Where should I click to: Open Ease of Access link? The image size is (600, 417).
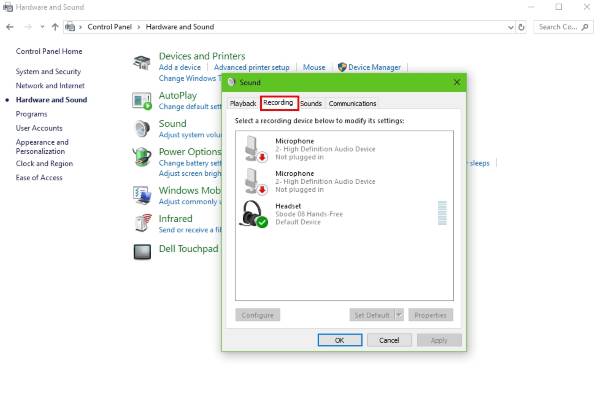point(39,178)
